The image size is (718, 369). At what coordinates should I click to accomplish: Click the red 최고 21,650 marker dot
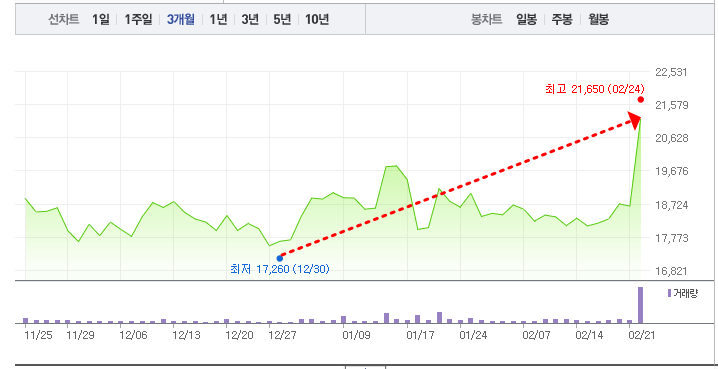pyautogui.click(x=641, y=99)
